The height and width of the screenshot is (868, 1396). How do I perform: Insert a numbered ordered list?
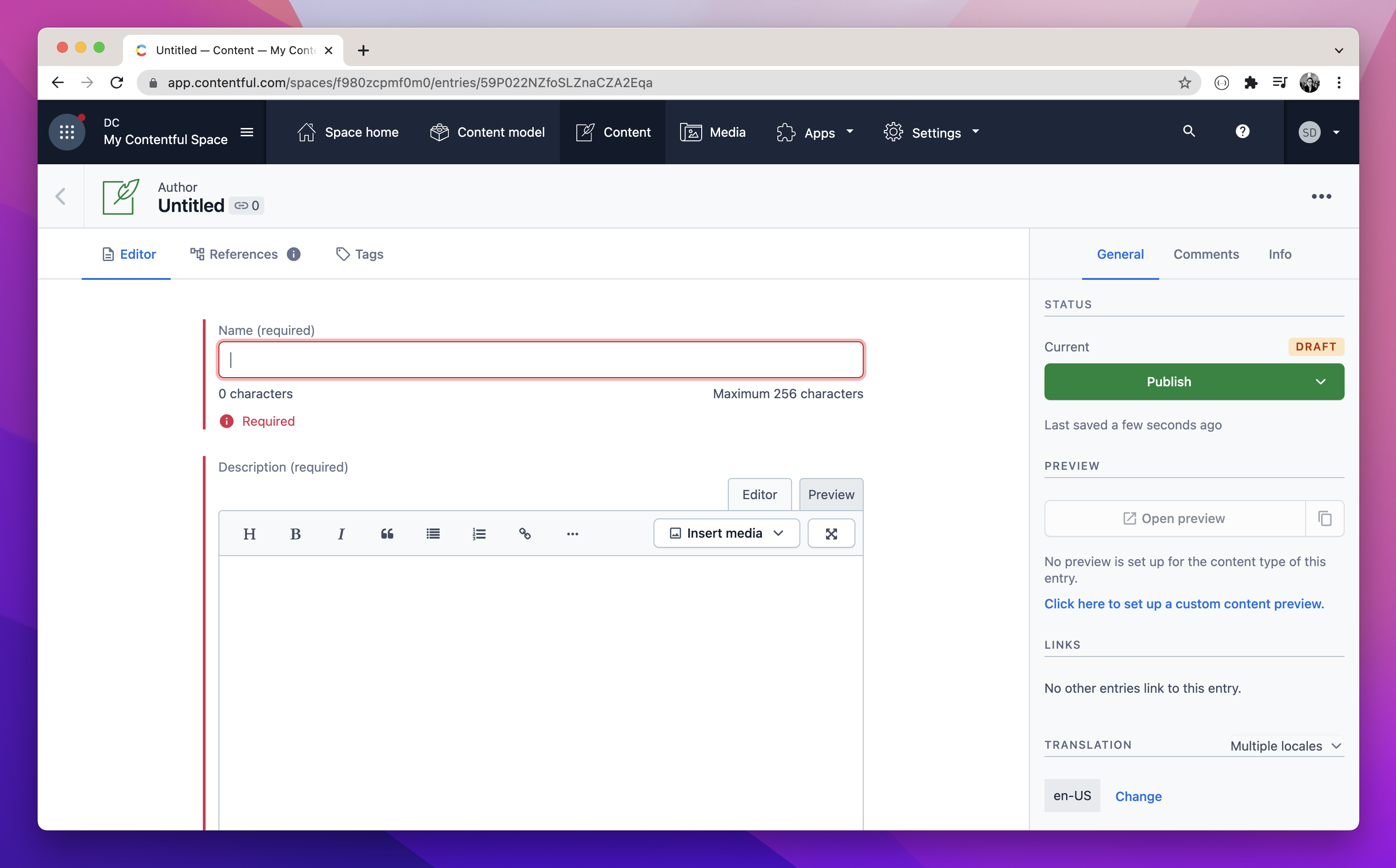coord(479,534)
